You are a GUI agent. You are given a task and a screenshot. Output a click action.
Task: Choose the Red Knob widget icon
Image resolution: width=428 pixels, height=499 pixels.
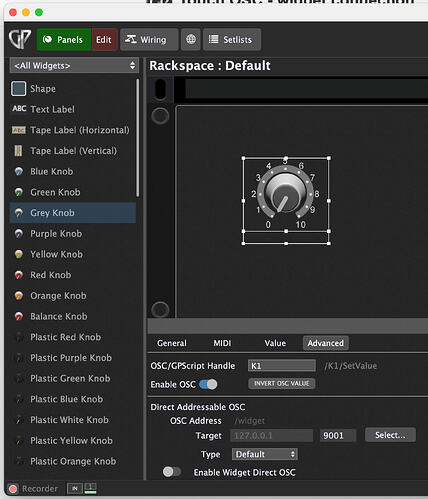tap(19, 275)
